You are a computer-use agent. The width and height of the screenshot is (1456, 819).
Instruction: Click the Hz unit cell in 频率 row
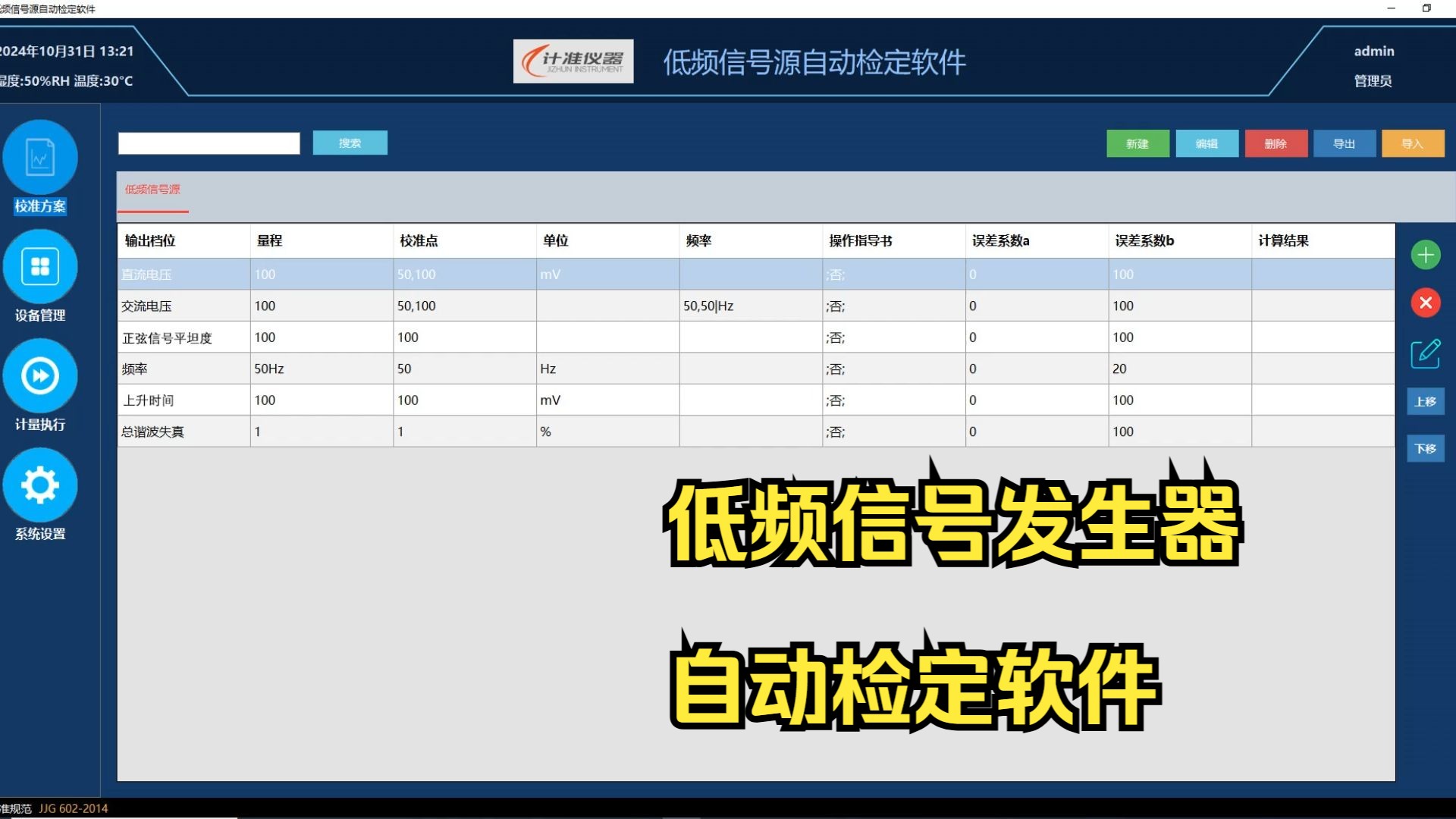(x=608, y=369)
